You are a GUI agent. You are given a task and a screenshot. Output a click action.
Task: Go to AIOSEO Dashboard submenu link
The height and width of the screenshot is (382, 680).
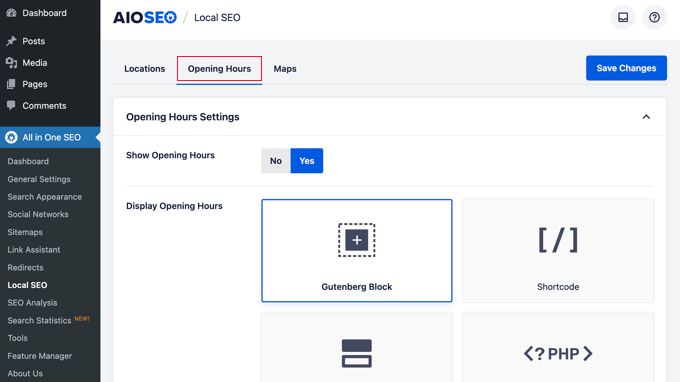28,161
